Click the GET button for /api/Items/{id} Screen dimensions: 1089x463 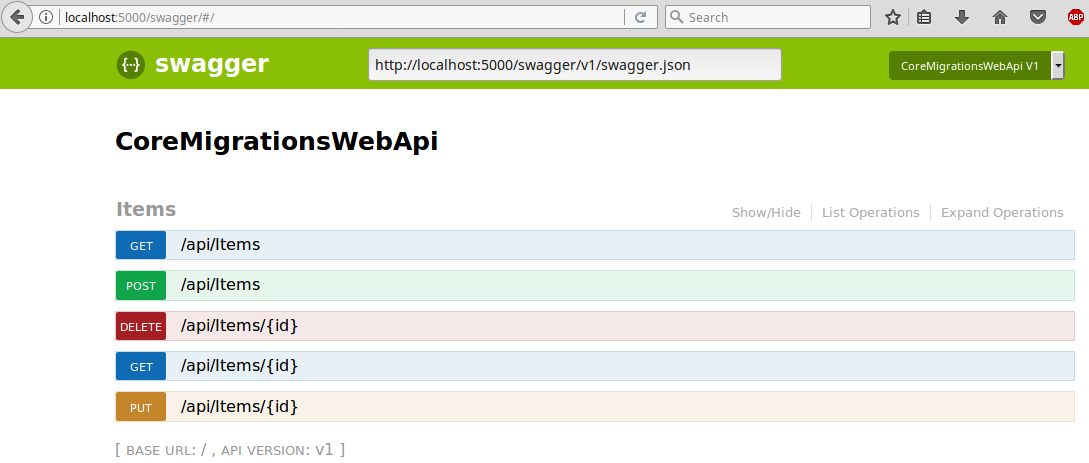141,367
